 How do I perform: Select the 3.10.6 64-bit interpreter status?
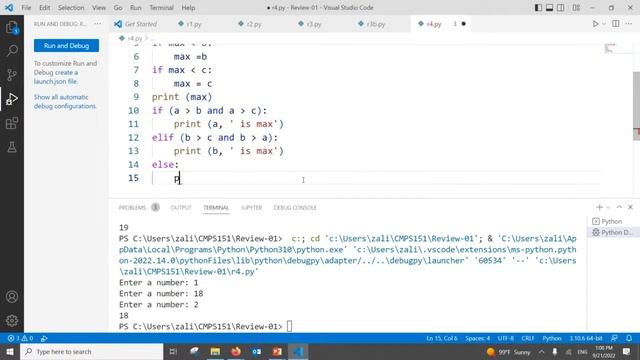[586, 338]
